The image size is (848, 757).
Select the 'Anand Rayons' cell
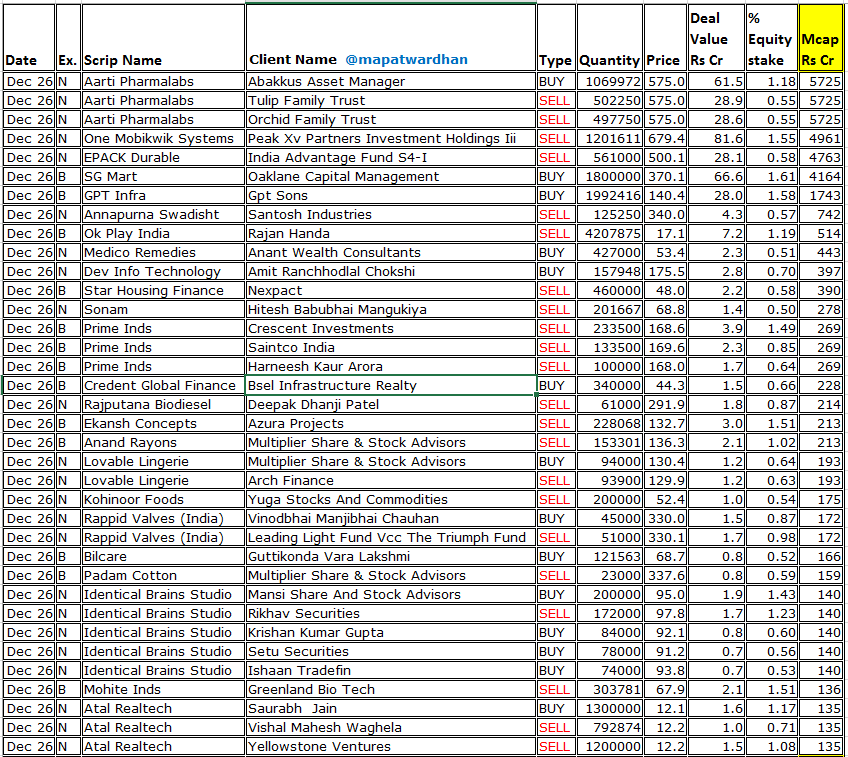tap(163, 442)
